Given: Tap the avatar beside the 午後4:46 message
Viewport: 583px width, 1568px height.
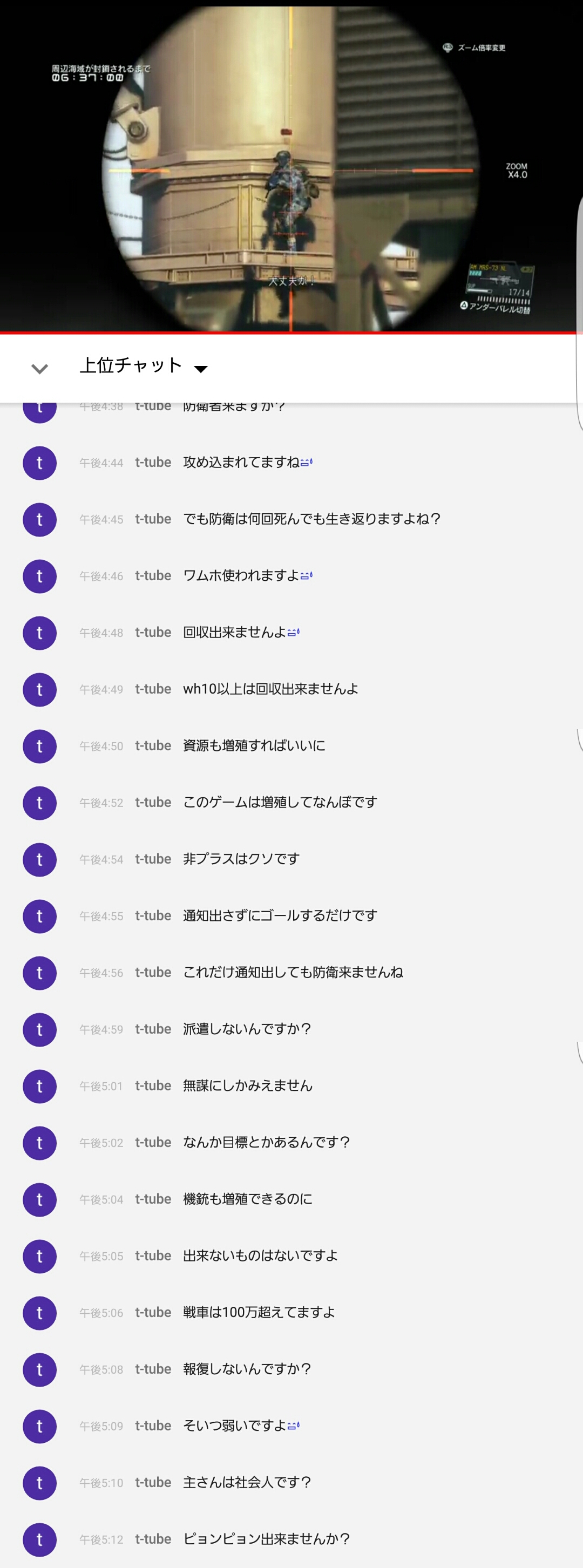Looking at the screenshot, I should coord(39,576).
